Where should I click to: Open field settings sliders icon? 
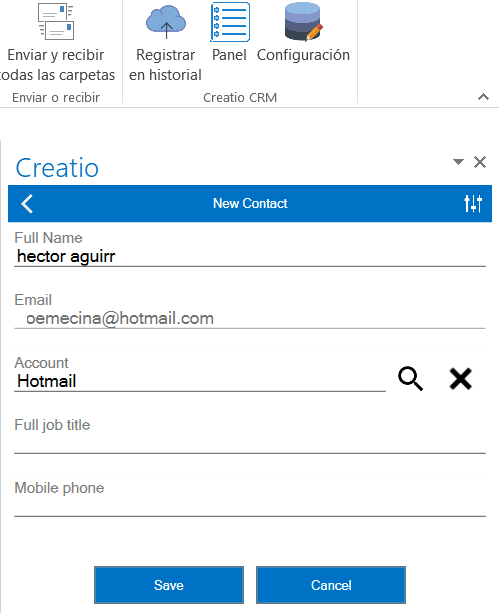click(x=473, y=203)
